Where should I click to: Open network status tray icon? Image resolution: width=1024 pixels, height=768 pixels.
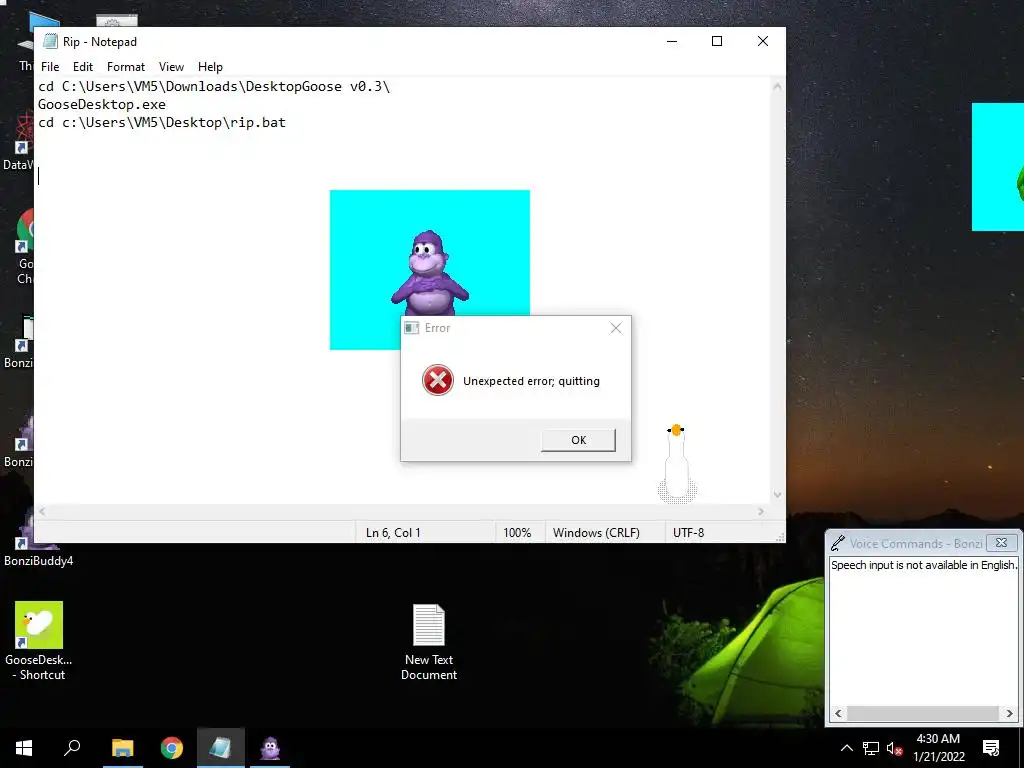tap(871, 748)
